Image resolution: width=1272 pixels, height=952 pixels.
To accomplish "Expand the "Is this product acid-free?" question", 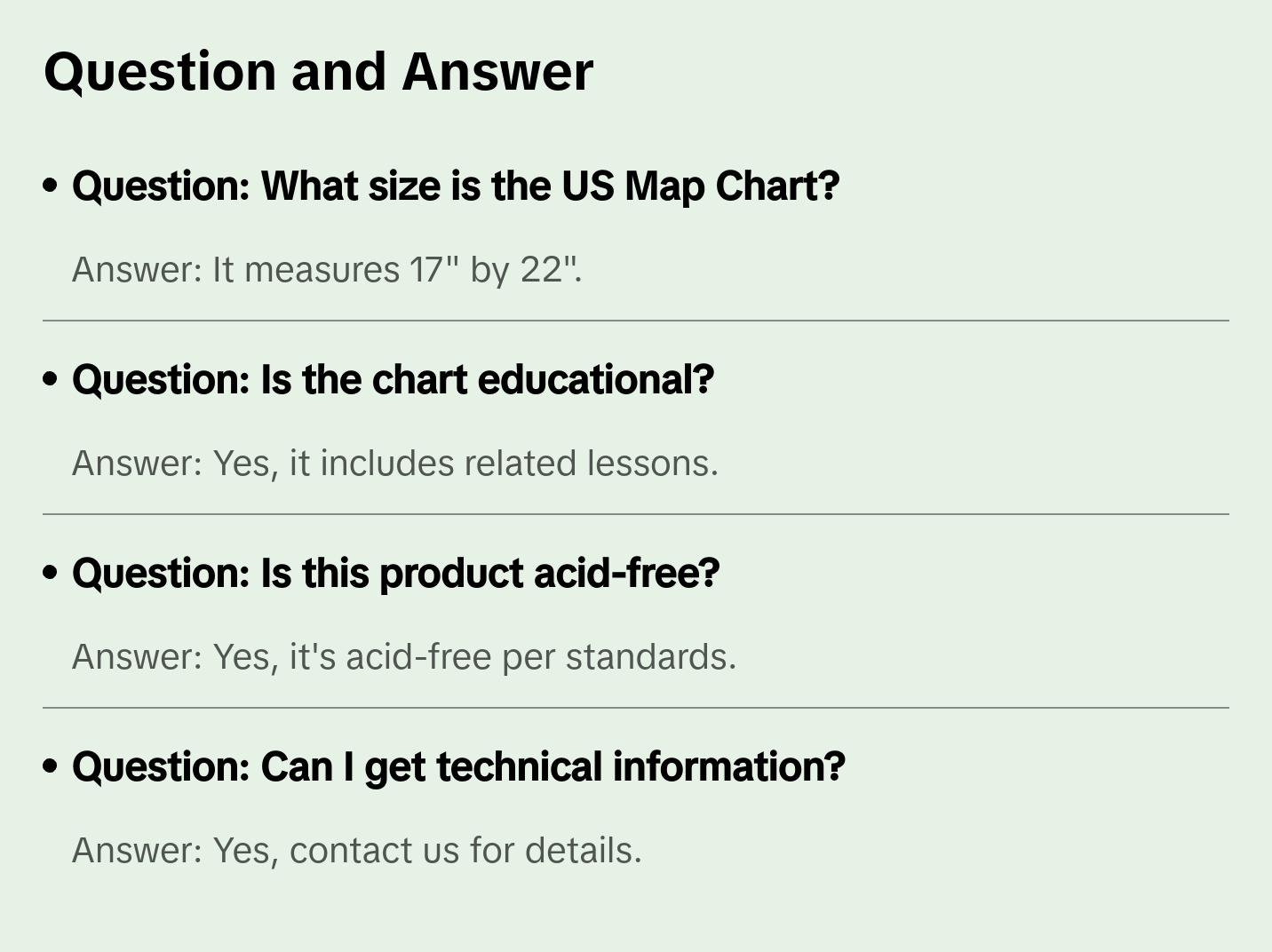I will pos(395,574).
